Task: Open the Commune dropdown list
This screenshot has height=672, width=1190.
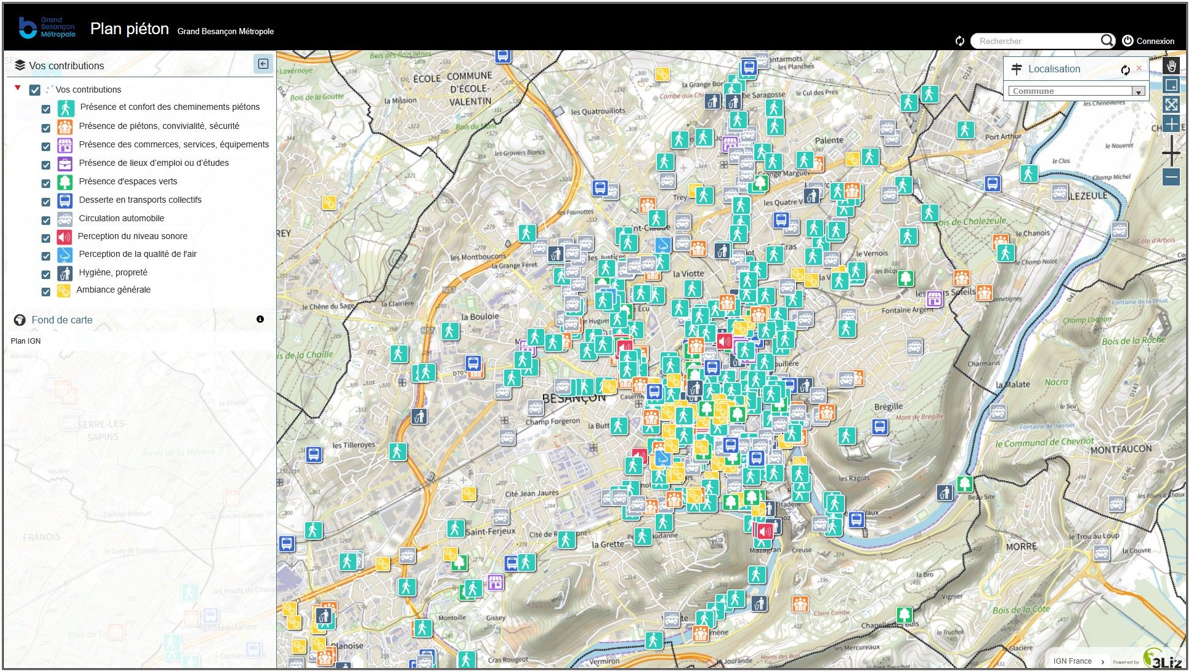Action: point(1138,91)
